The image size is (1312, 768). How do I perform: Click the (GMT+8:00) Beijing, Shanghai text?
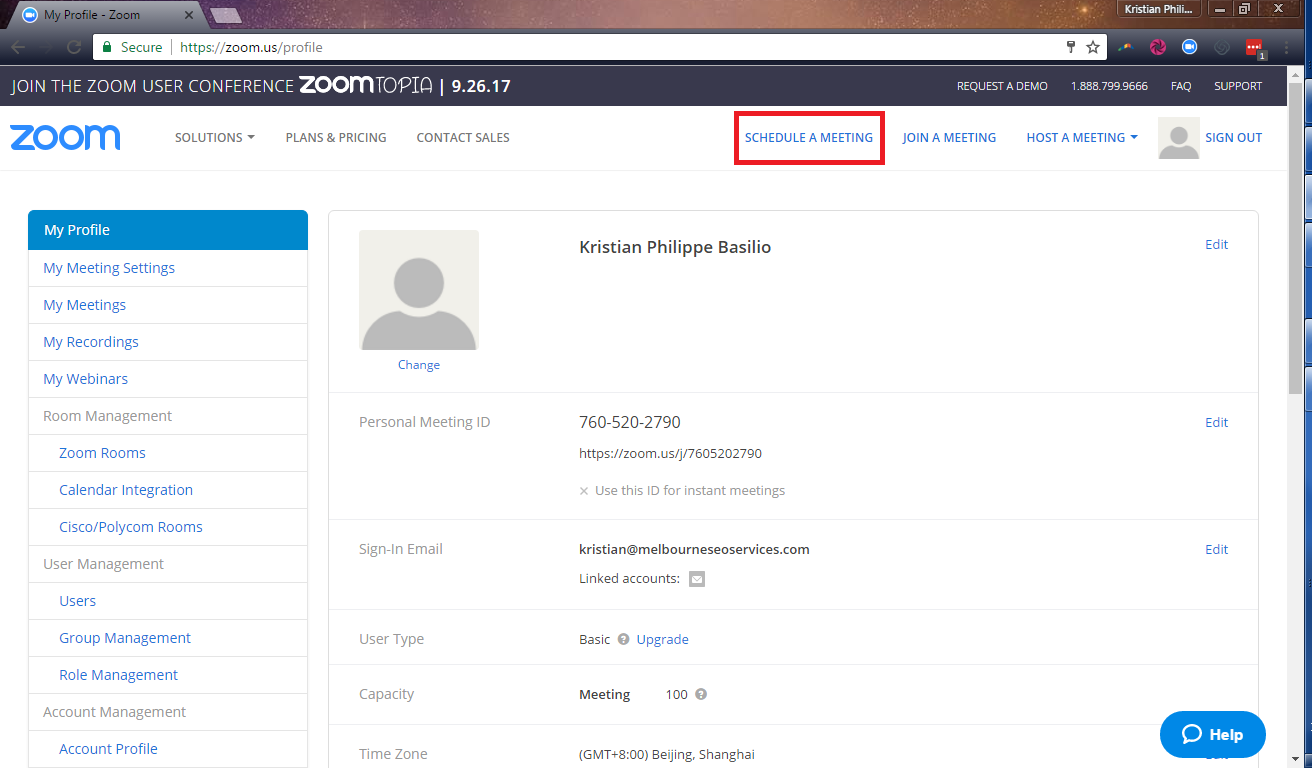click(667, 755)
